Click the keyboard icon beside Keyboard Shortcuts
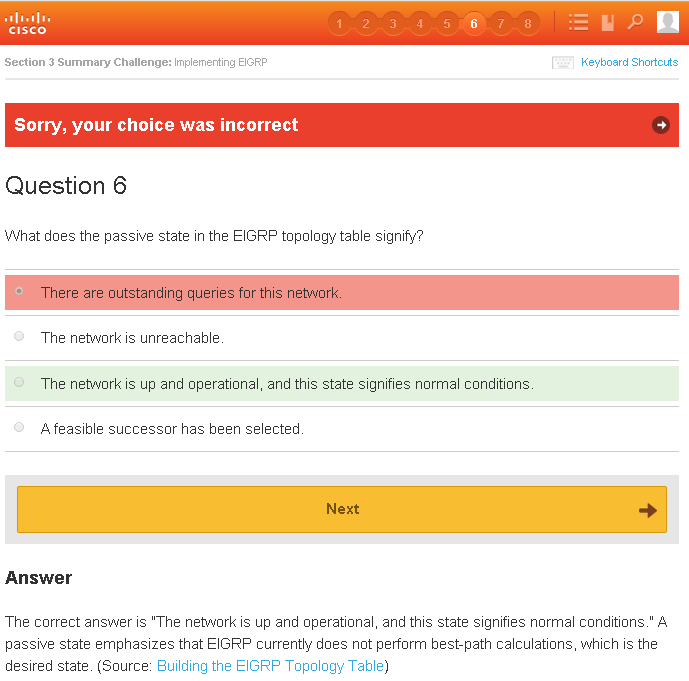Screen dimensions: 689x681 coord(563,63)
